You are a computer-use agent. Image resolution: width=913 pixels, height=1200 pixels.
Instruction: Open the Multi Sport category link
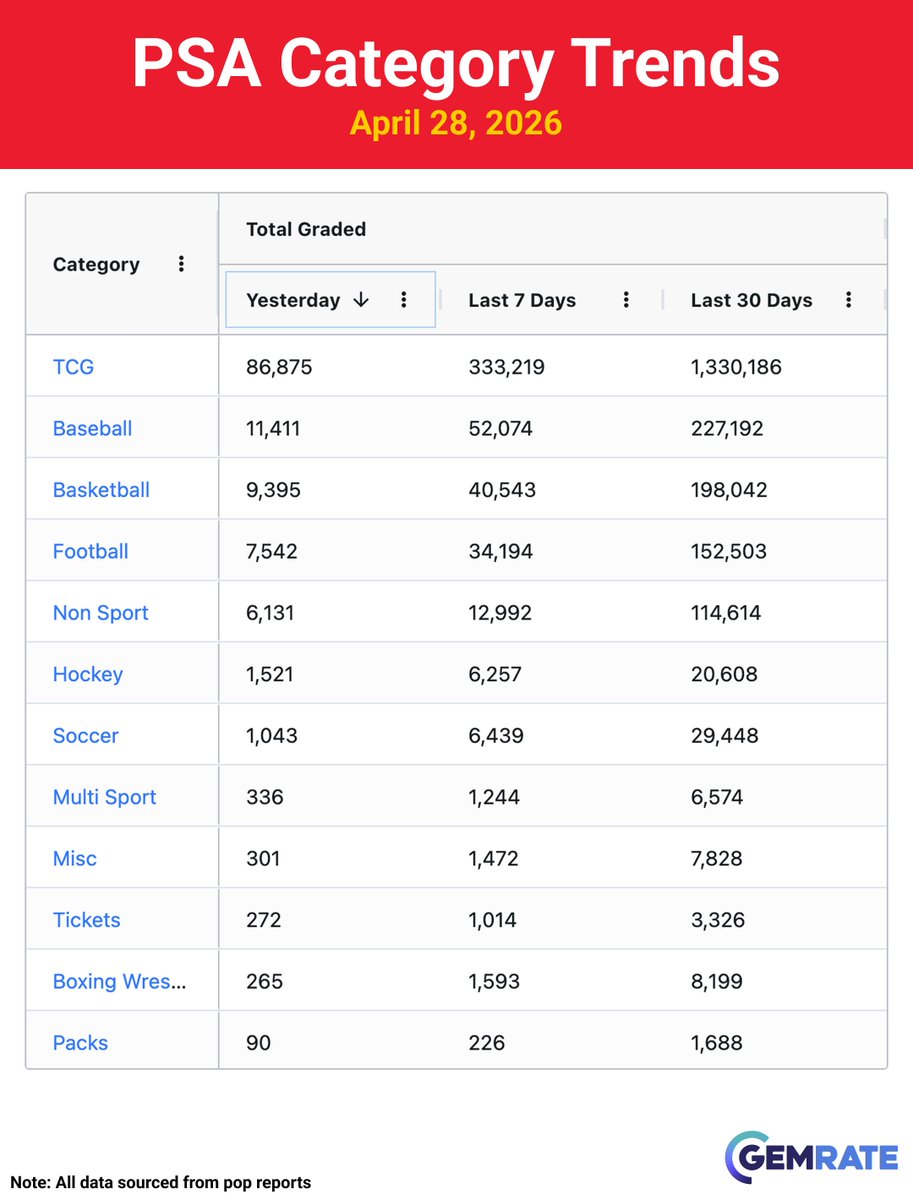click(104, 797)
